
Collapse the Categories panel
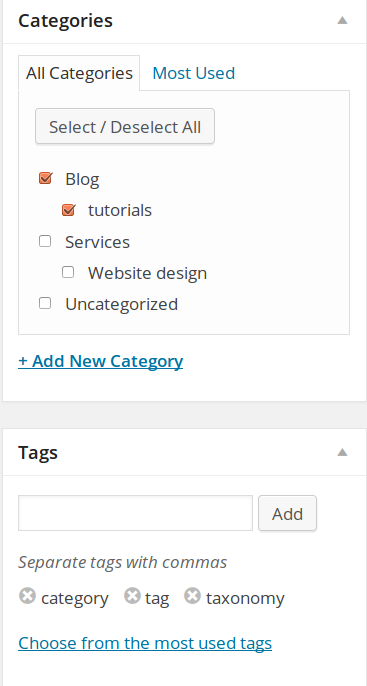point(342,21)
